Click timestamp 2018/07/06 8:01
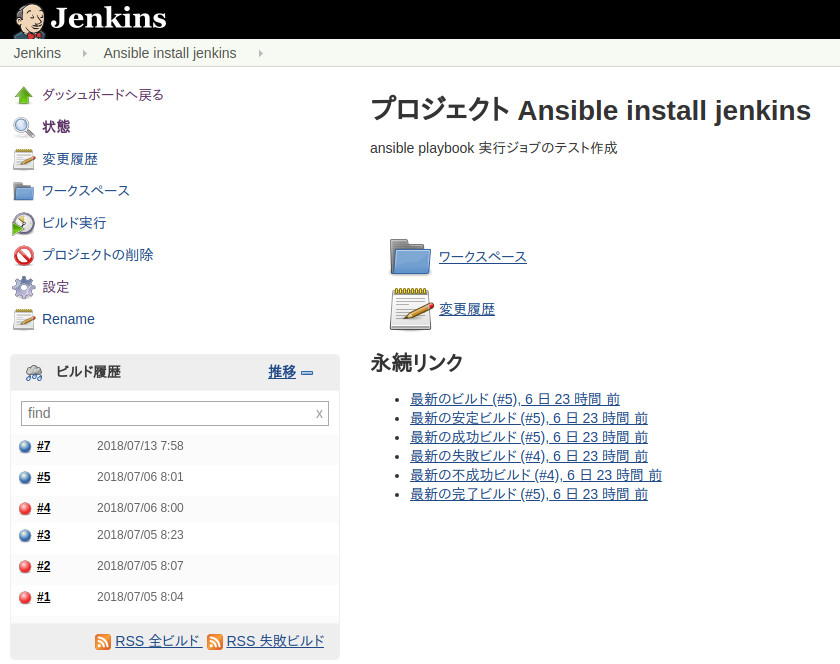The height and width of the screenshot is (664, 840). click(x=140, y=477)
